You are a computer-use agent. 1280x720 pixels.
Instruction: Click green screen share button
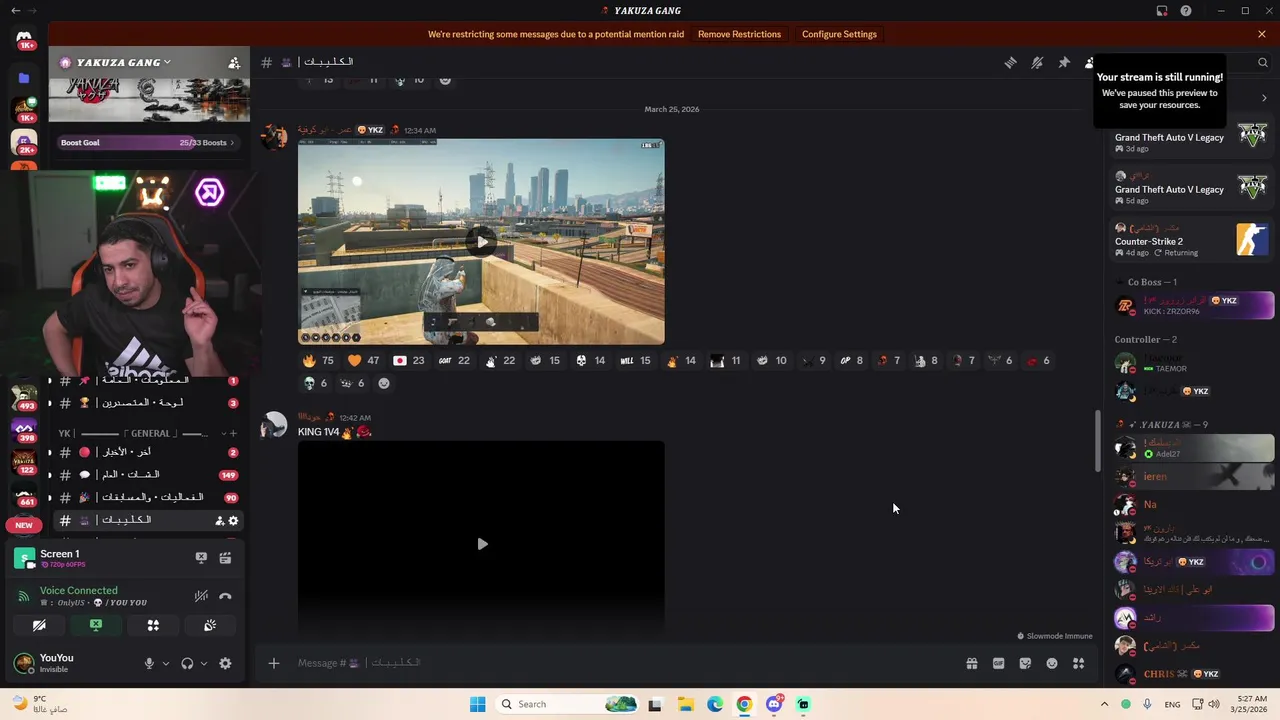96,625
